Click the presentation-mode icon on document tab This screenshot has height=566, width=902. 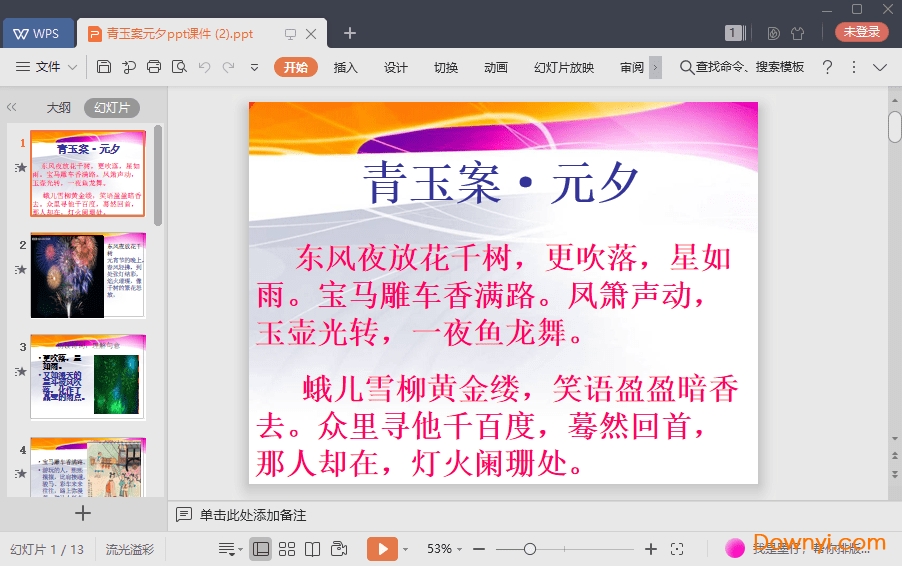291,34
